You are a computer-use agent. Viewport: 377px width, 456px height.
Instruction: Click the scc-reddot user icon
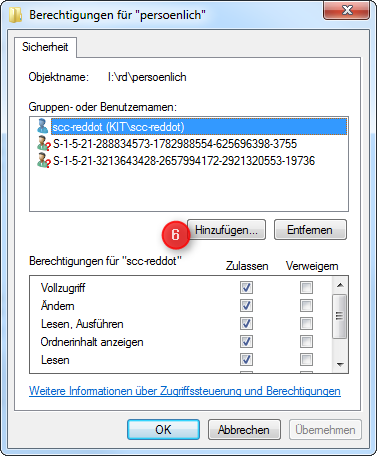pos(42,126)
